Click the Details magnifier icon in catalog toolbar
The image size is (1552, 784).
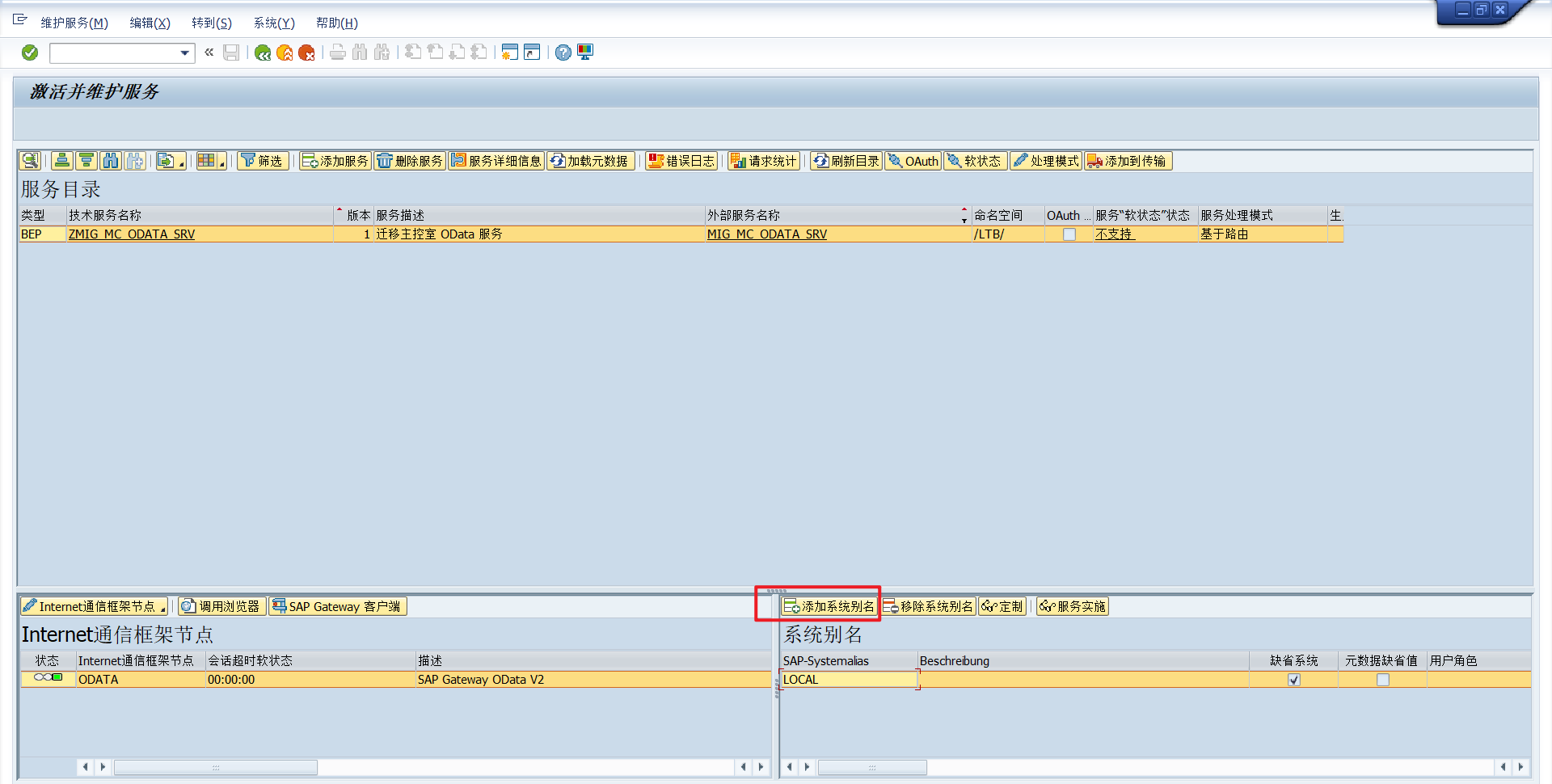30,161
